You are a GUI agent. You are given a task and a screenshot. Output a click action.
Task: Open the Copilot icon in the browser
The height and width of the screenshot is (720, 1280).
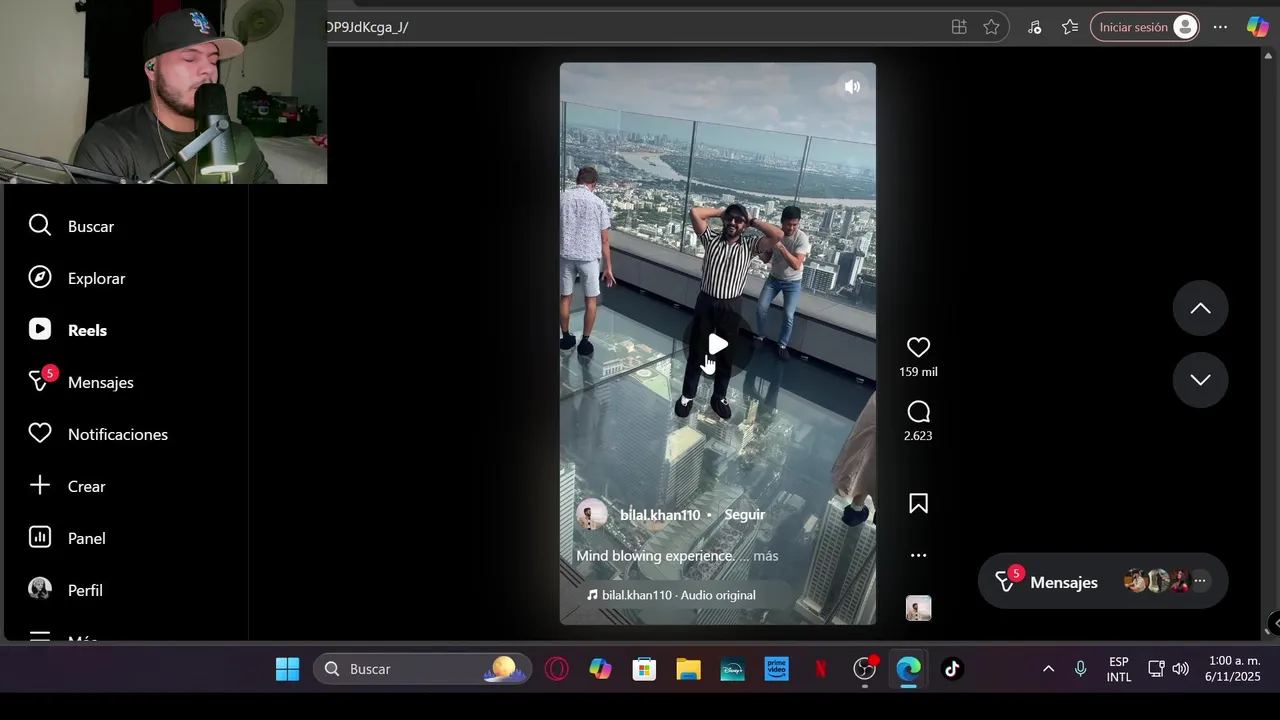tap(1257, 27)
